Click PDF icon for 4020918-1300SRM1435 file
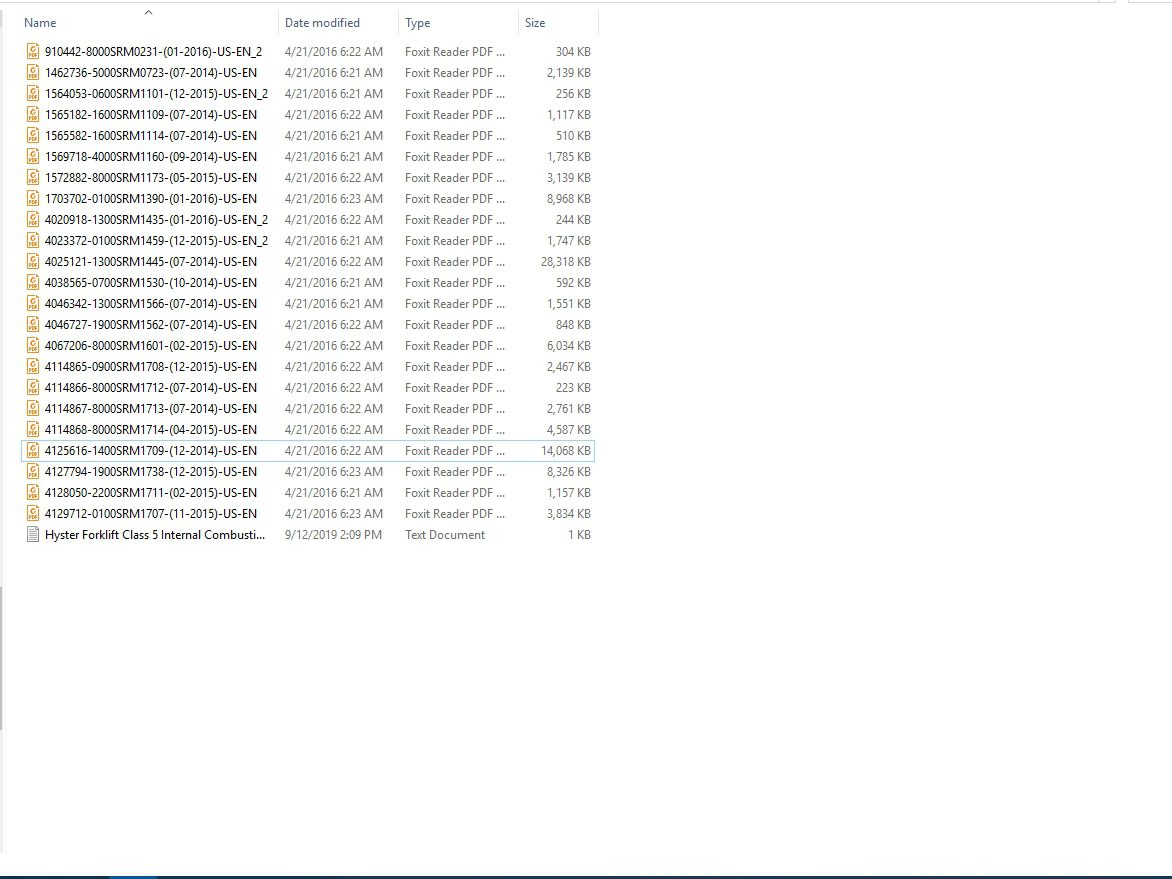 [x=33, y=219]
